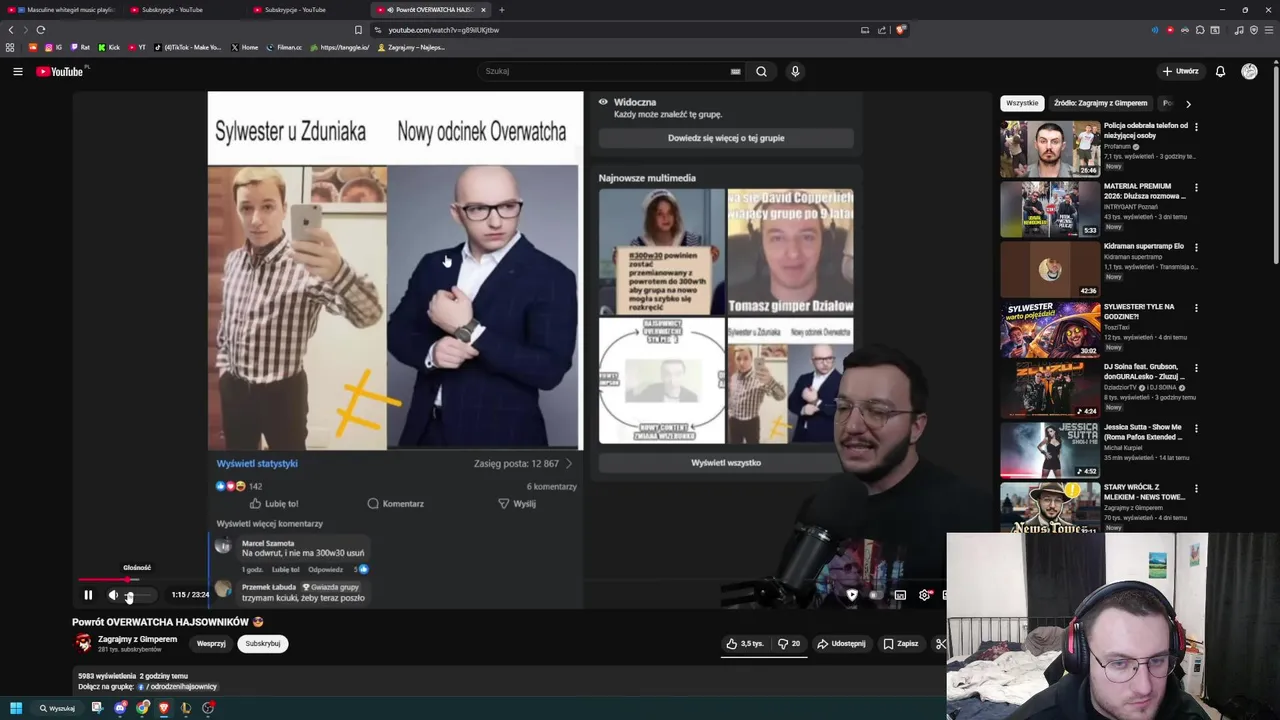
Task: Select Źródło: Zagrajmy z Gimperem chip
Action: tap(1100, 103)
